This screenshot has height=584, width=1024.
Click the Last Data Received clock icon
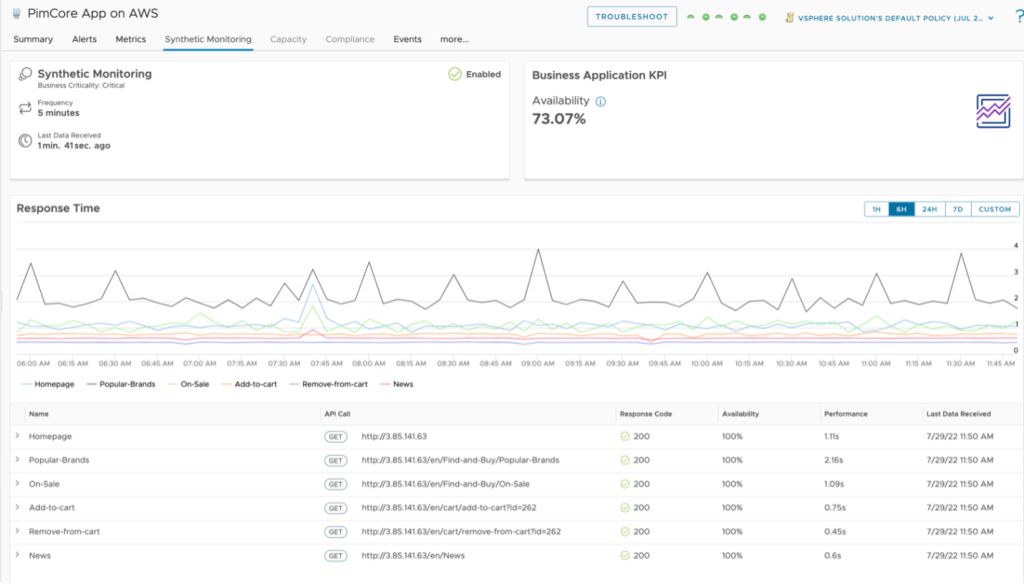tap(25, 141)
